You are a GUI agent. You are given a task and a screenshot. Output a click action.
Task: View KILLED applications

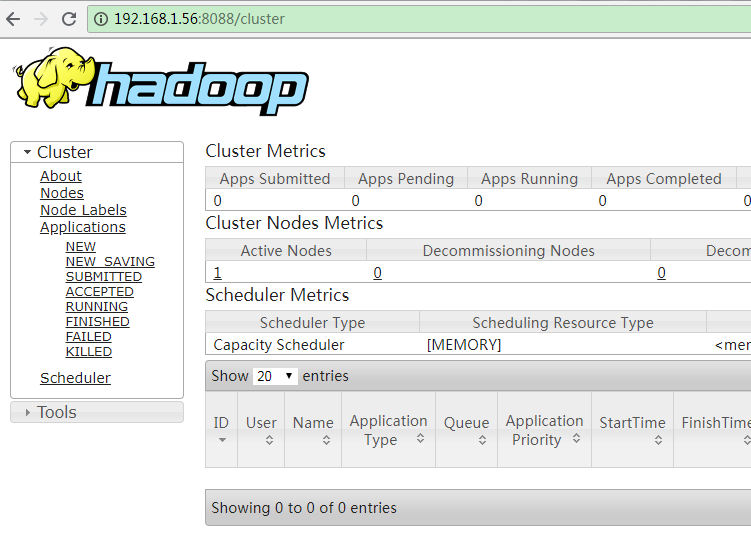point(89,352)
